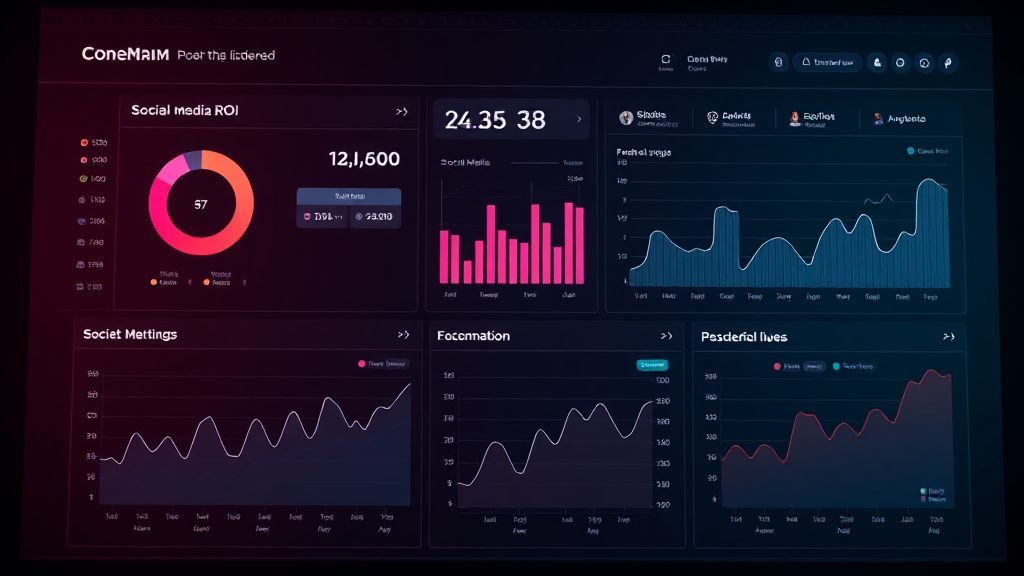Toggle the teal legend dot above the blue area chart
1024x576 pixels.
coord(910,151)
